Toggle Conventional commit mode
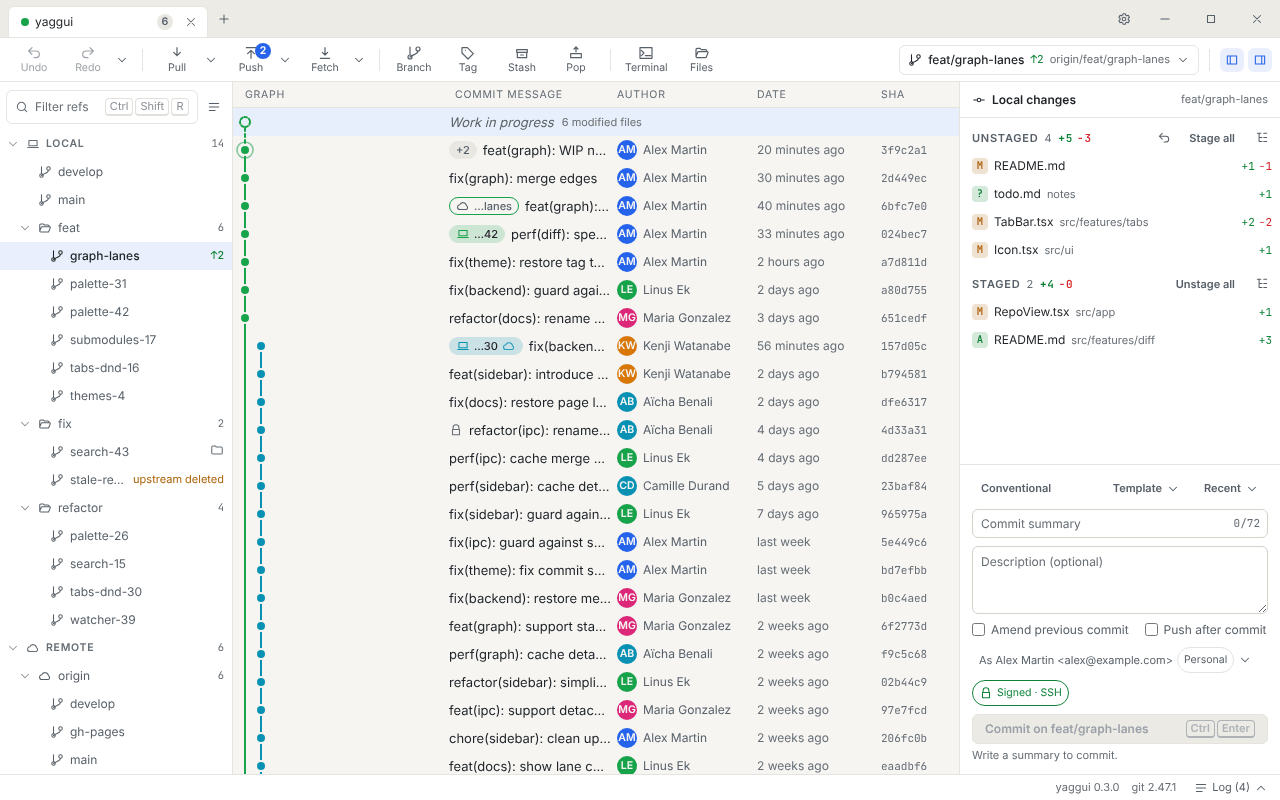The height and width of the screenshot is (800, 1280). click(1016, 488)
